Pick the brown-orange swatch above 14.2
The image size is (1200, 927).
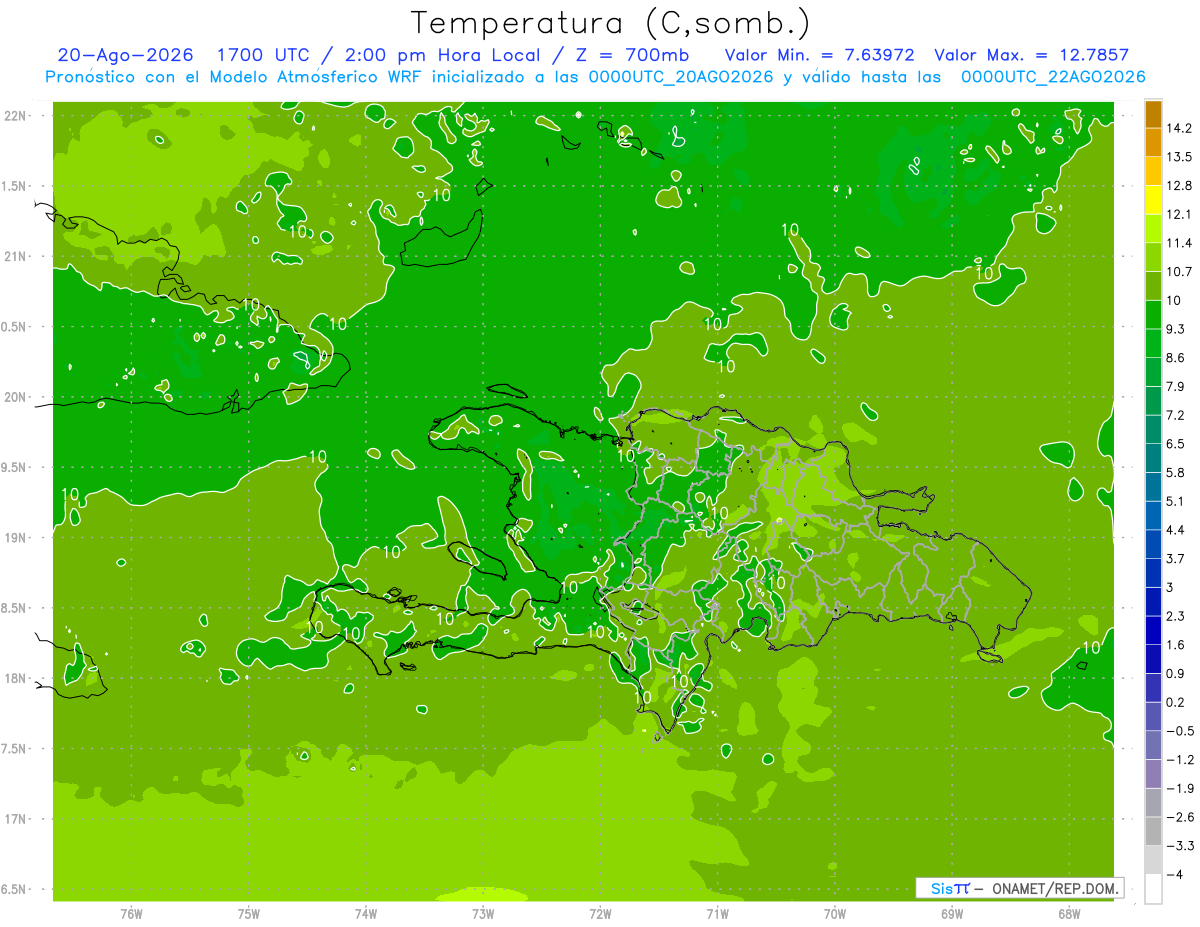click(1153, 114)
